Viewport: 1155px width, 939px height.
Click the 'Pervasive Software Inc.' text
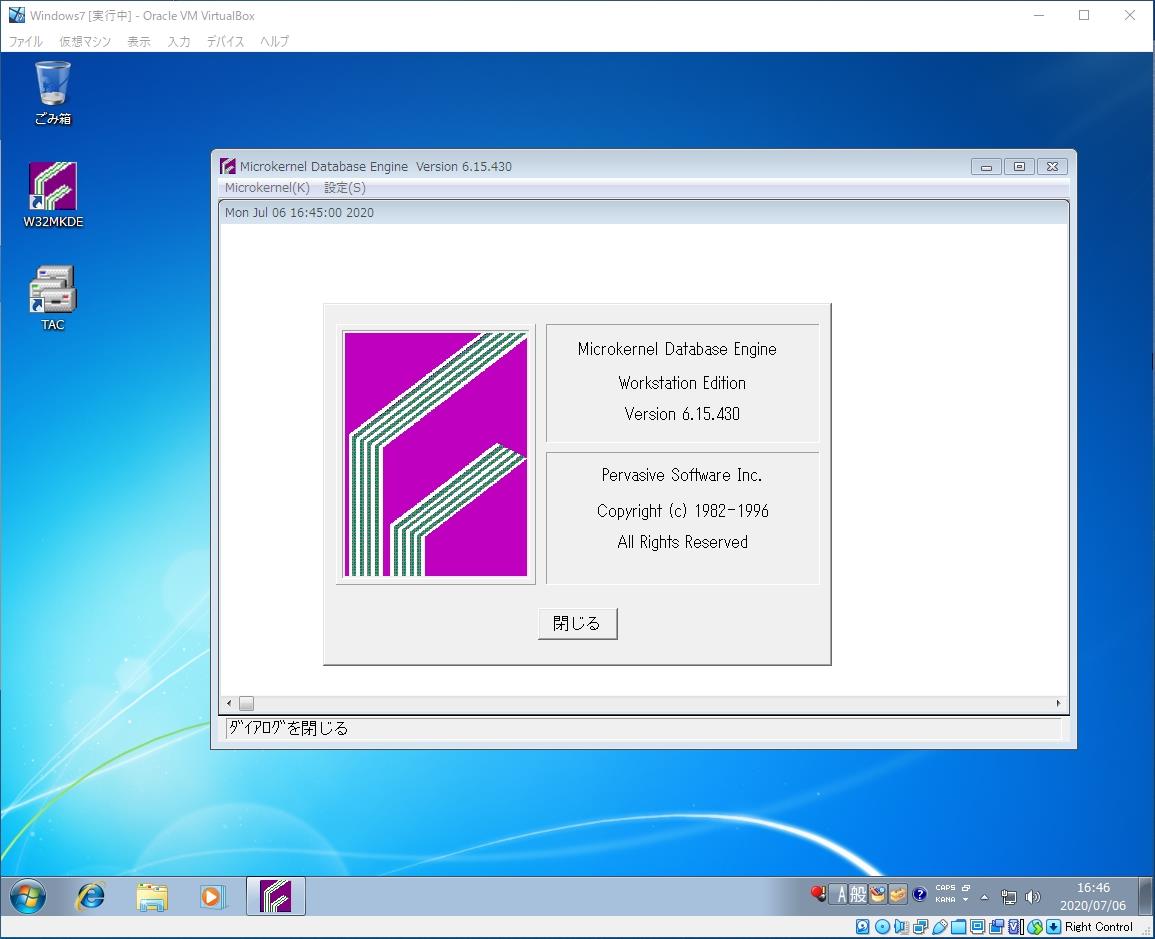(x=682, y=475)
